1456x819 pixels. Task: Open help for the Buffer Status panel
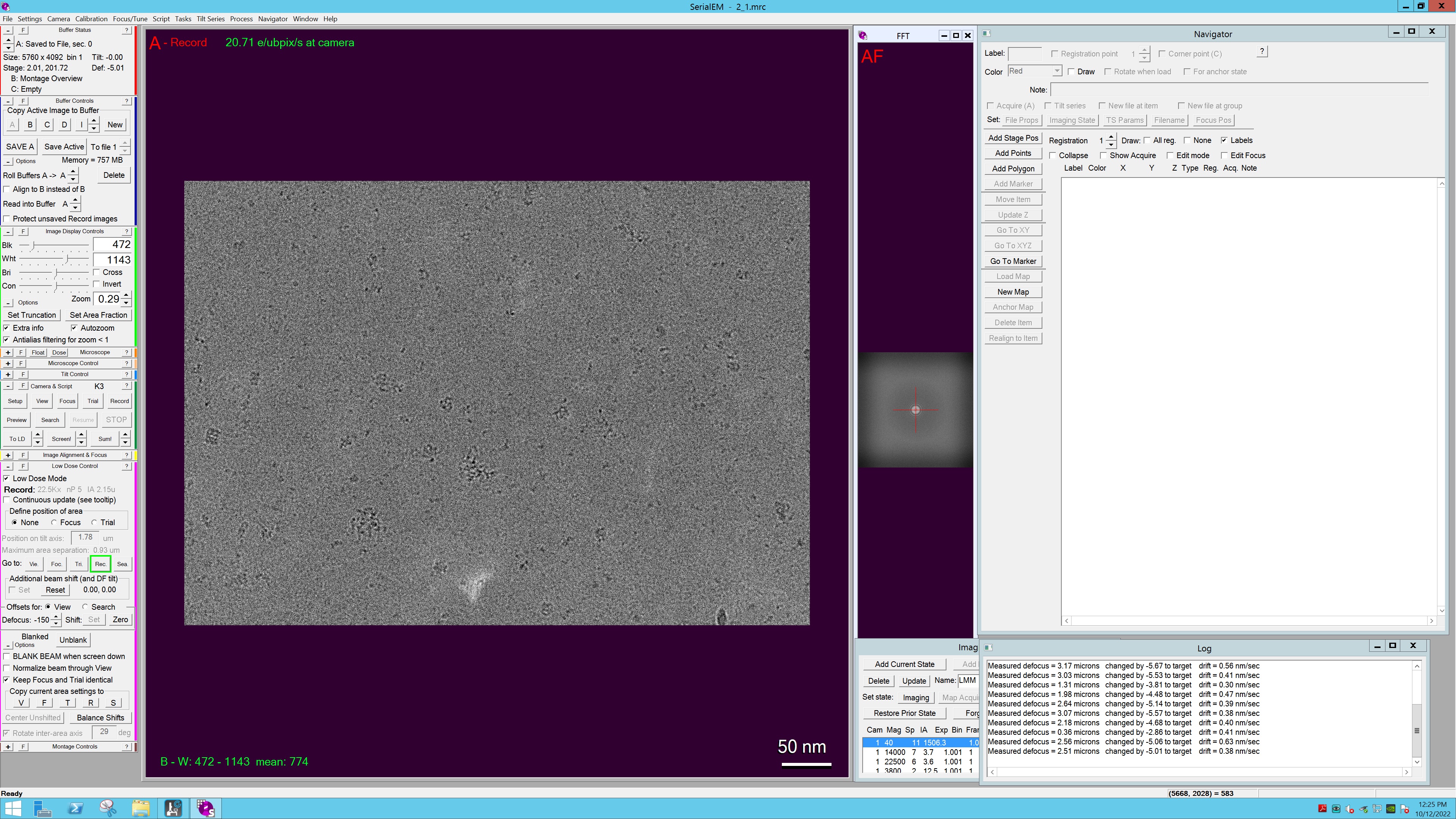click(127, 30)
